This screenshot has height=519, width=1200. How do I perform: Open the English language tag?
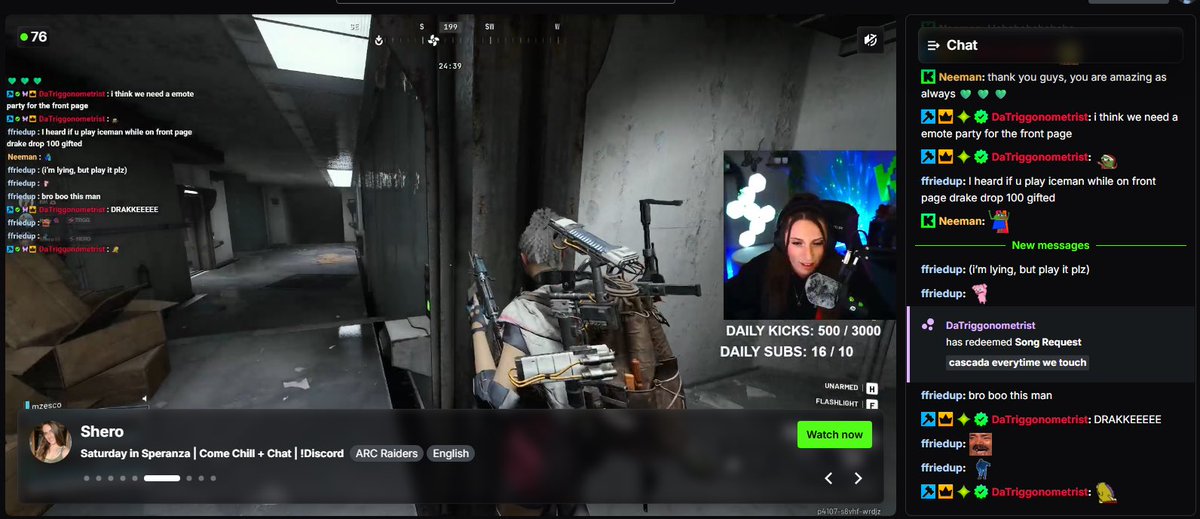tap(451, 453)
